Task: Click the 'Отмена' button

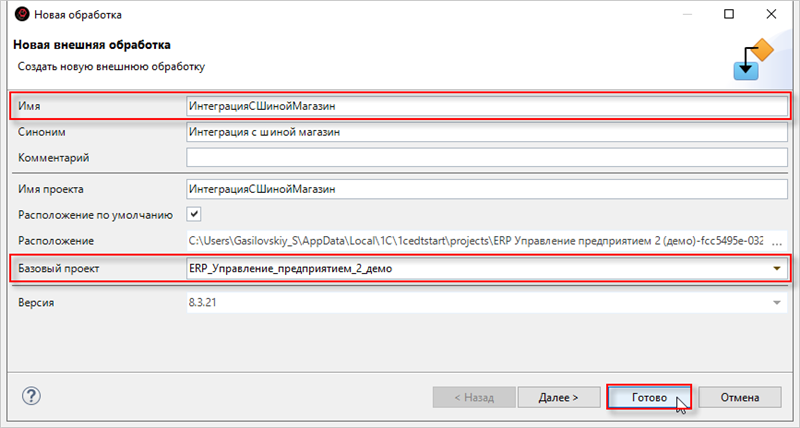Action: pyautogui.click(x=740, y=397)
